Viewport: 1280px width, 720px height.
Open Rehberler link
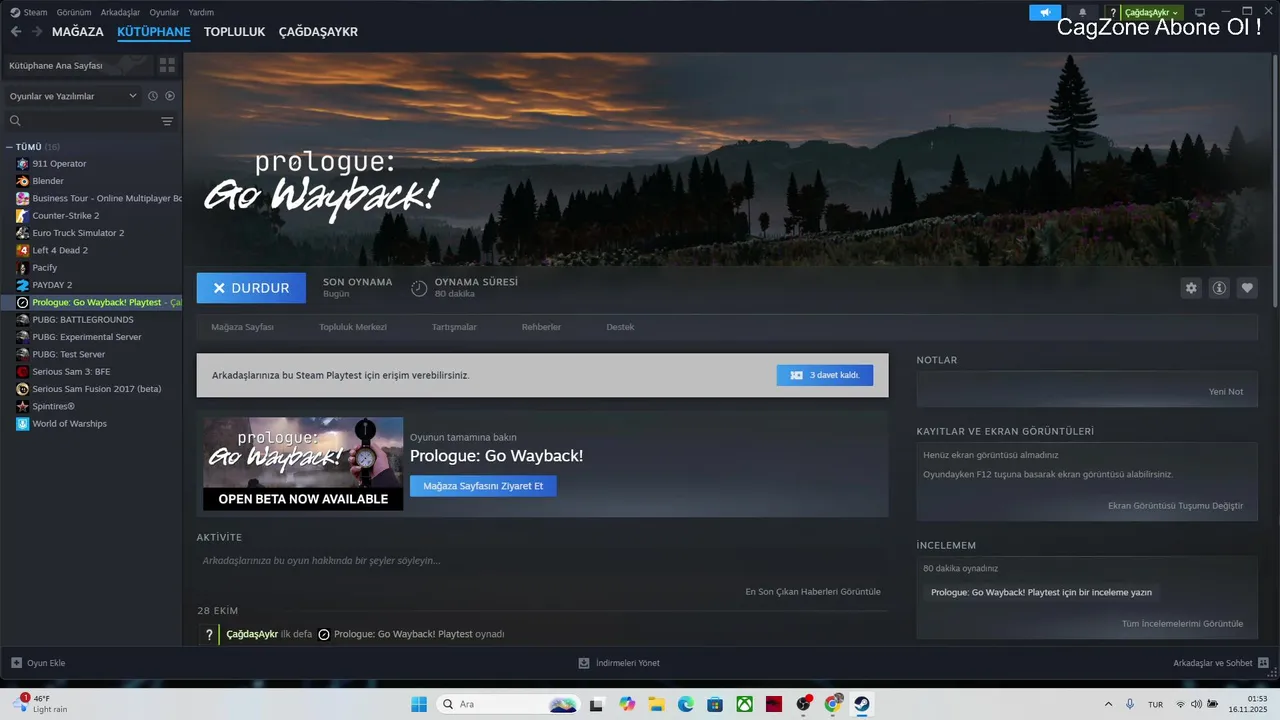click(541, 327)
